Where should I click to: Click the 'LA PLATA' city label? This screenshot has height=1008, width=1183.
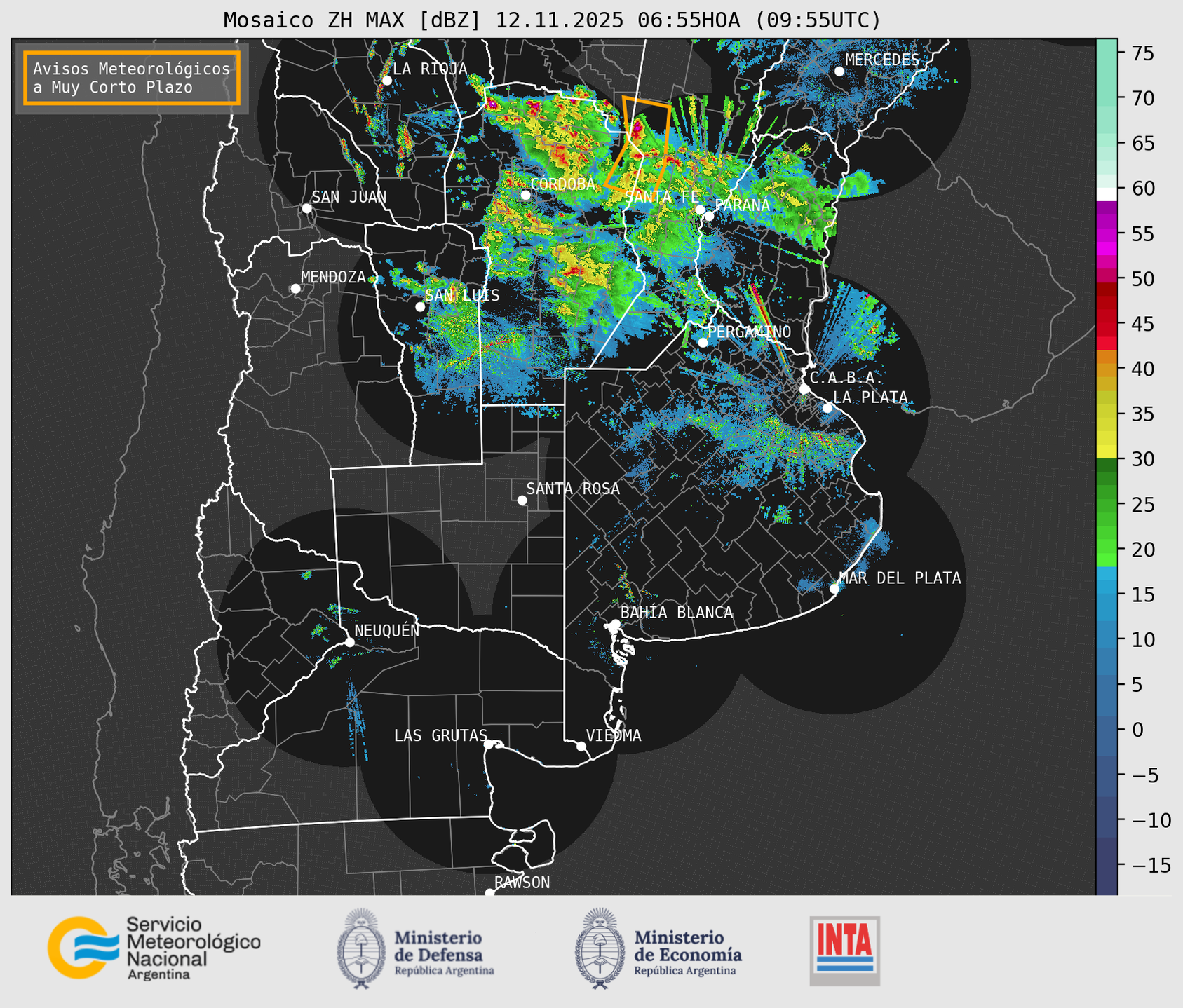tap(870, 397)
